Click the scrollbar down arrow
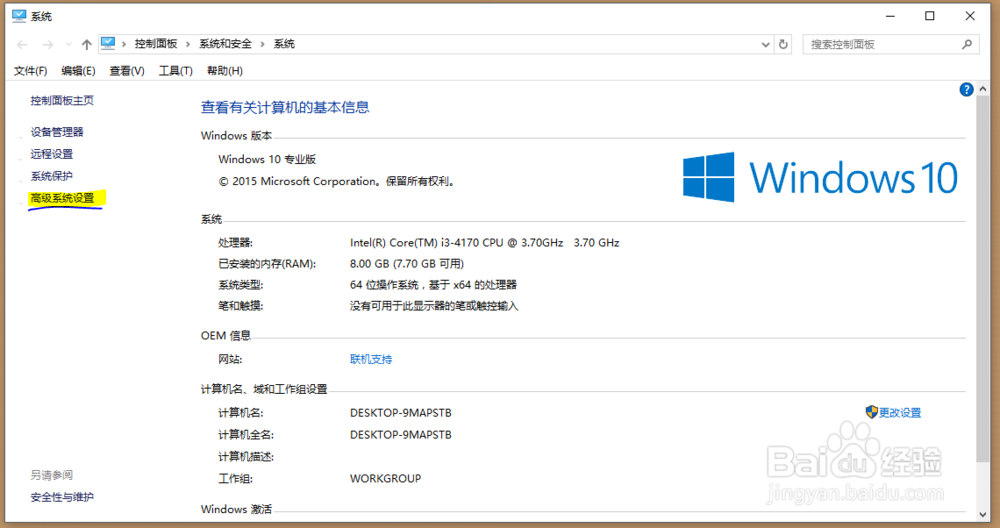This screenshot has width=1000, height=528. pyautogui.click(x=983, y=515)
